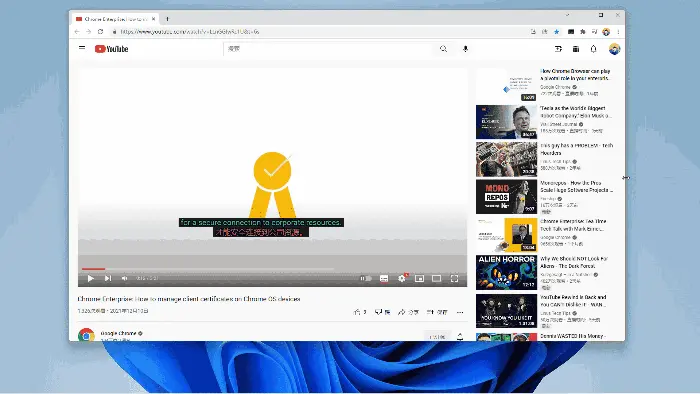Play the video
Image resolution: width=700 pixels, height=394 pixels.
tap(91, 278)
